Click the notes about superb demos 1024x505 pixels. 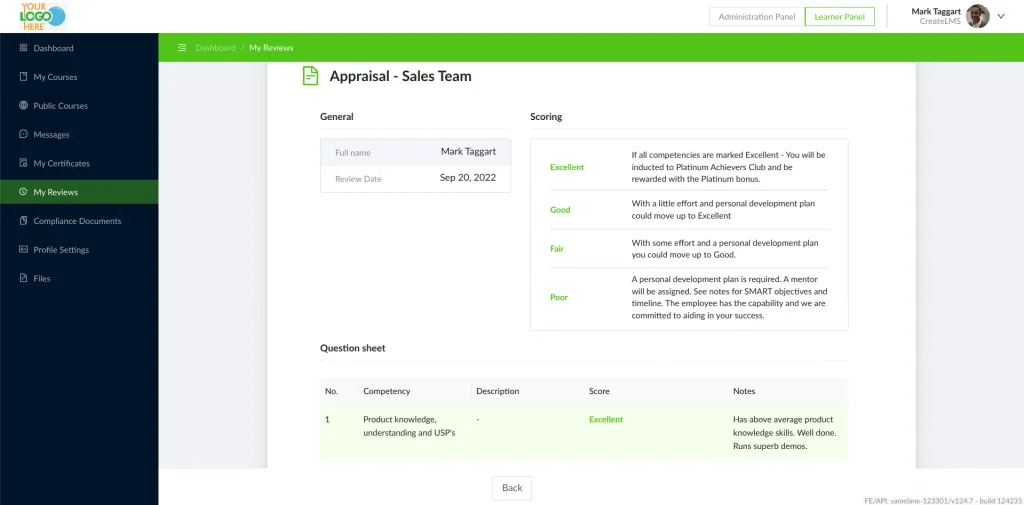tap(784, 432)
